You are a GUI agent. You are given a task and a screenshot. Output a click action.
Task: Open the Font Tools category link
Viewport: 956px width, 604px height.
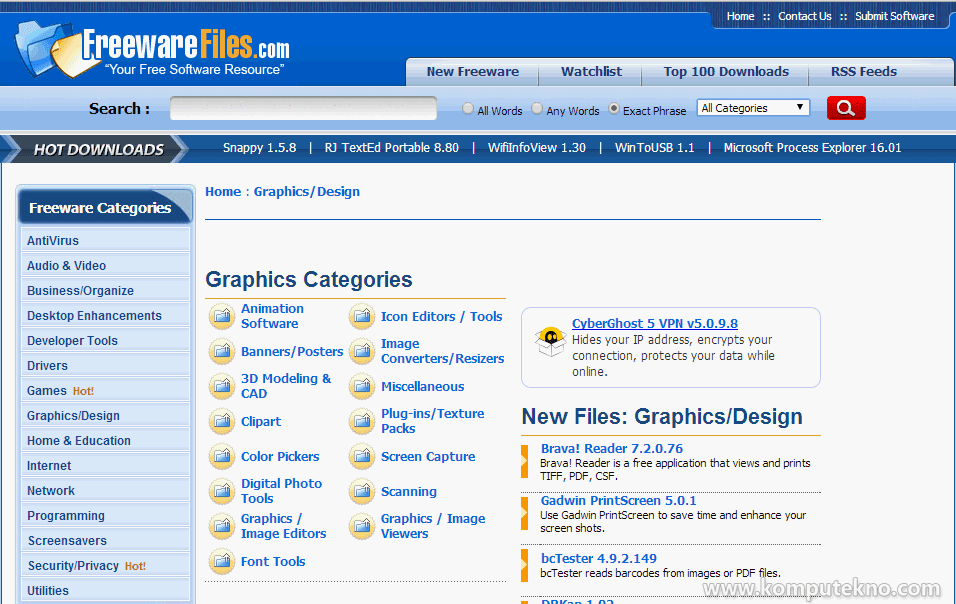point(273,561)
